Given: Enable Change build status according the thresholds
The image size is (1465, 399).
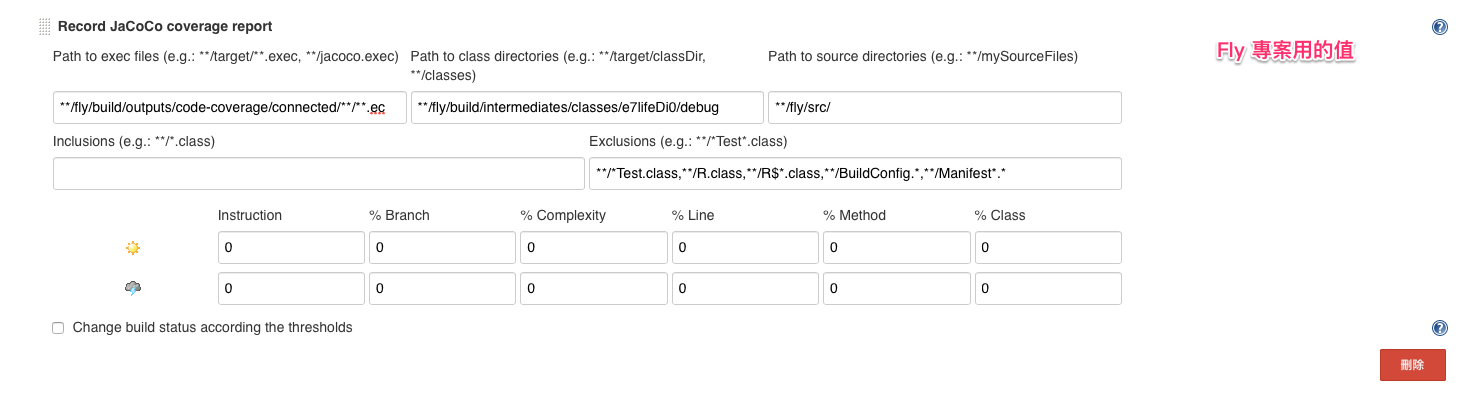Looking at the screenshot, I should (58, 327).
